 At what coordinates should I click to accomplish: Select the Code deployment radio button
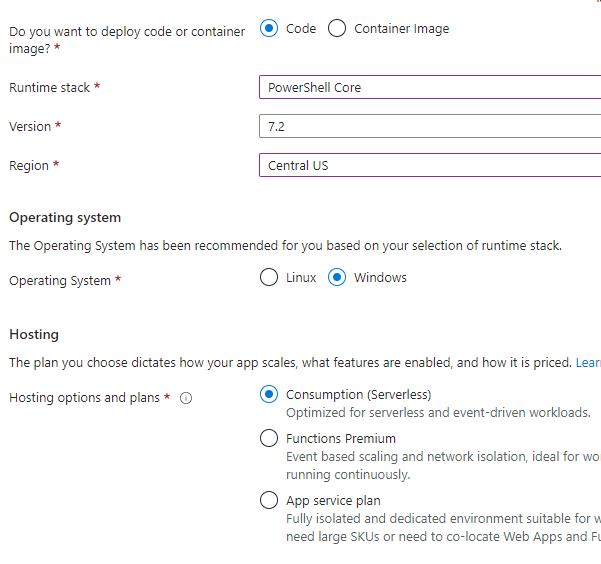[x=269, y=28]
